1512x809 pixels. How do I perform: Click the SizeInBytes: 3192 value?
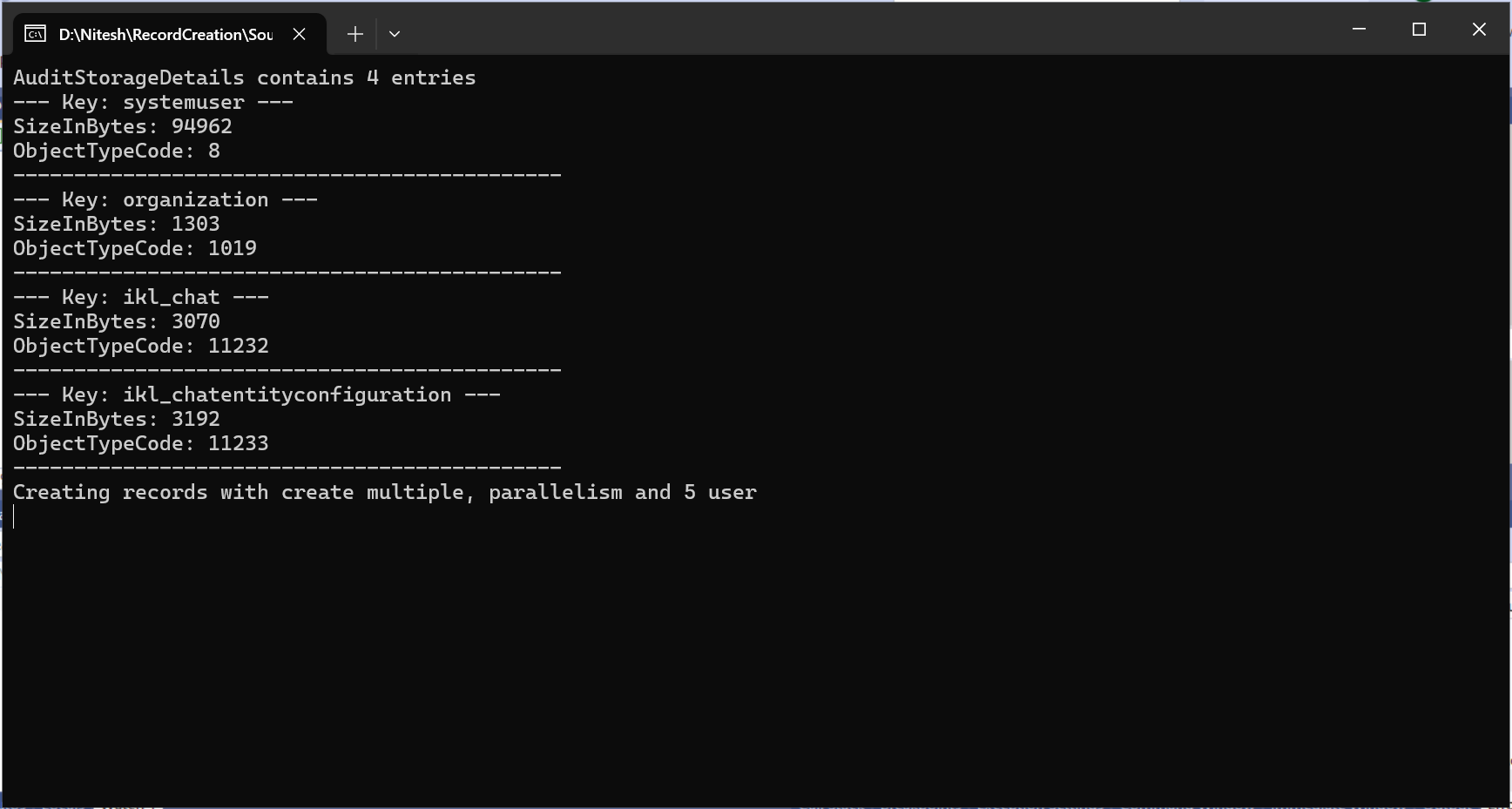pos(117,419)
